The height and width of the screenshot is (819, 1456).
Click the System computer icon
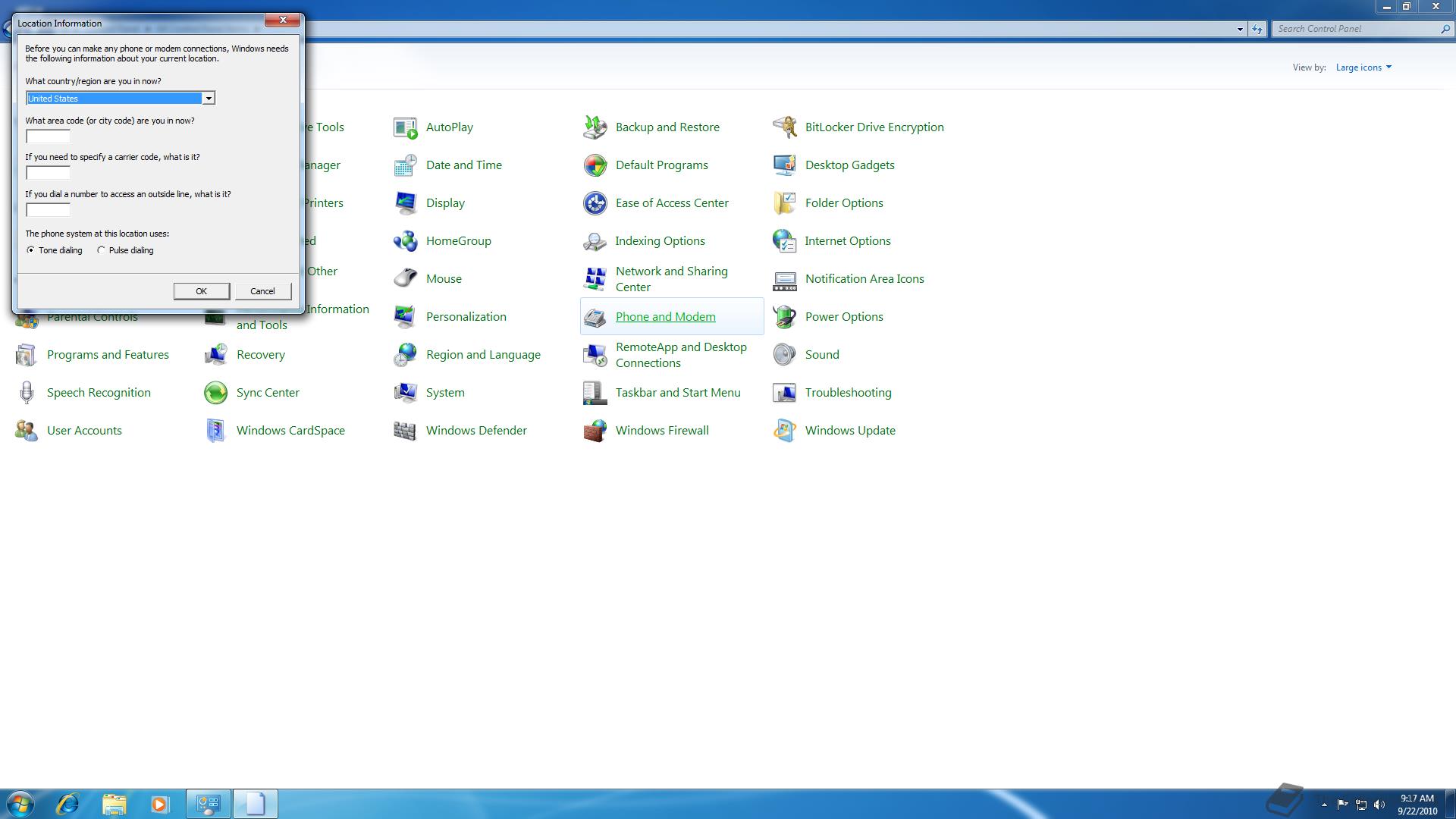pos(405,393)
